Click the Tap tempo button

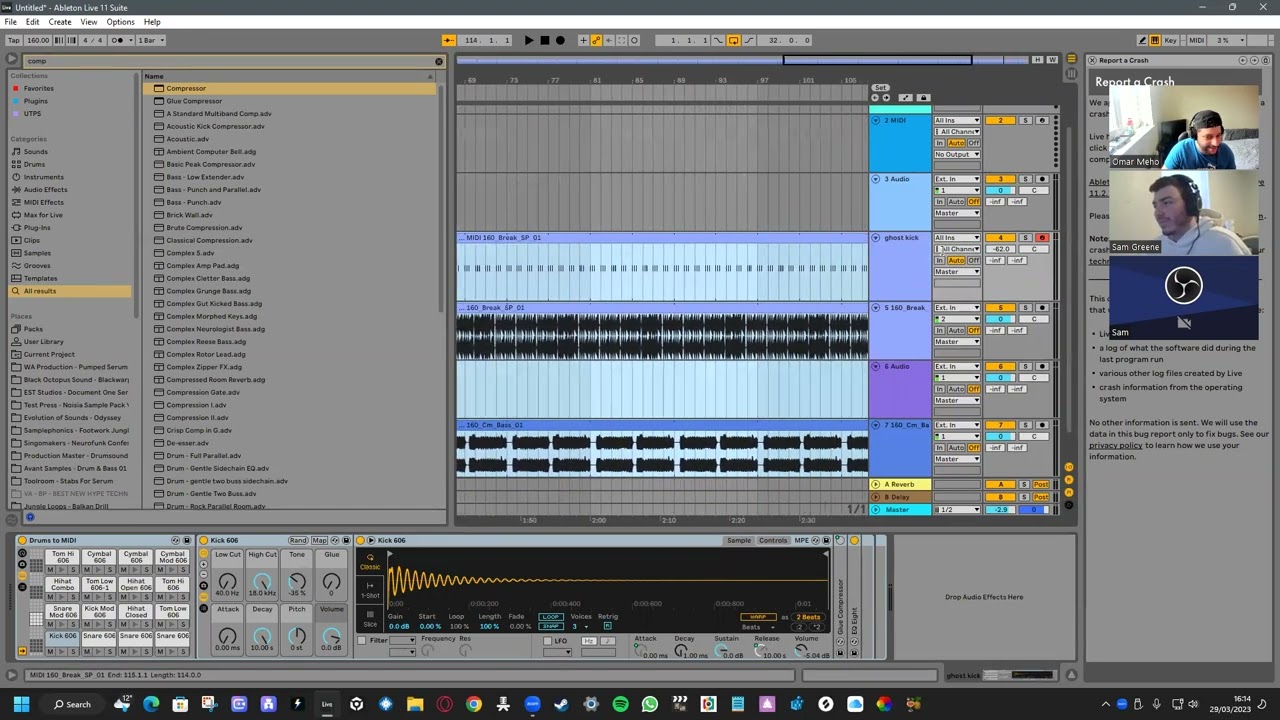(12, 40)
